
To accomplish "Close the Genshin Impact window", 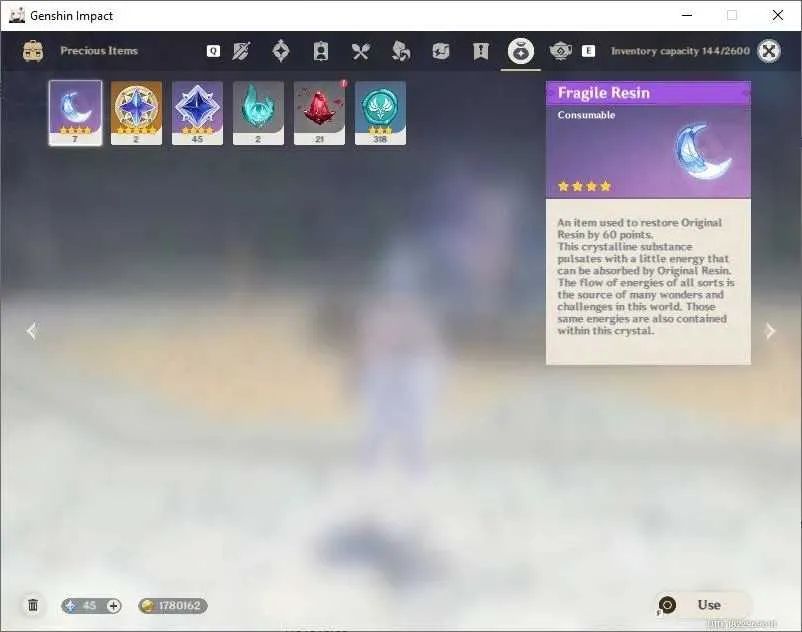I will point(777,15).
